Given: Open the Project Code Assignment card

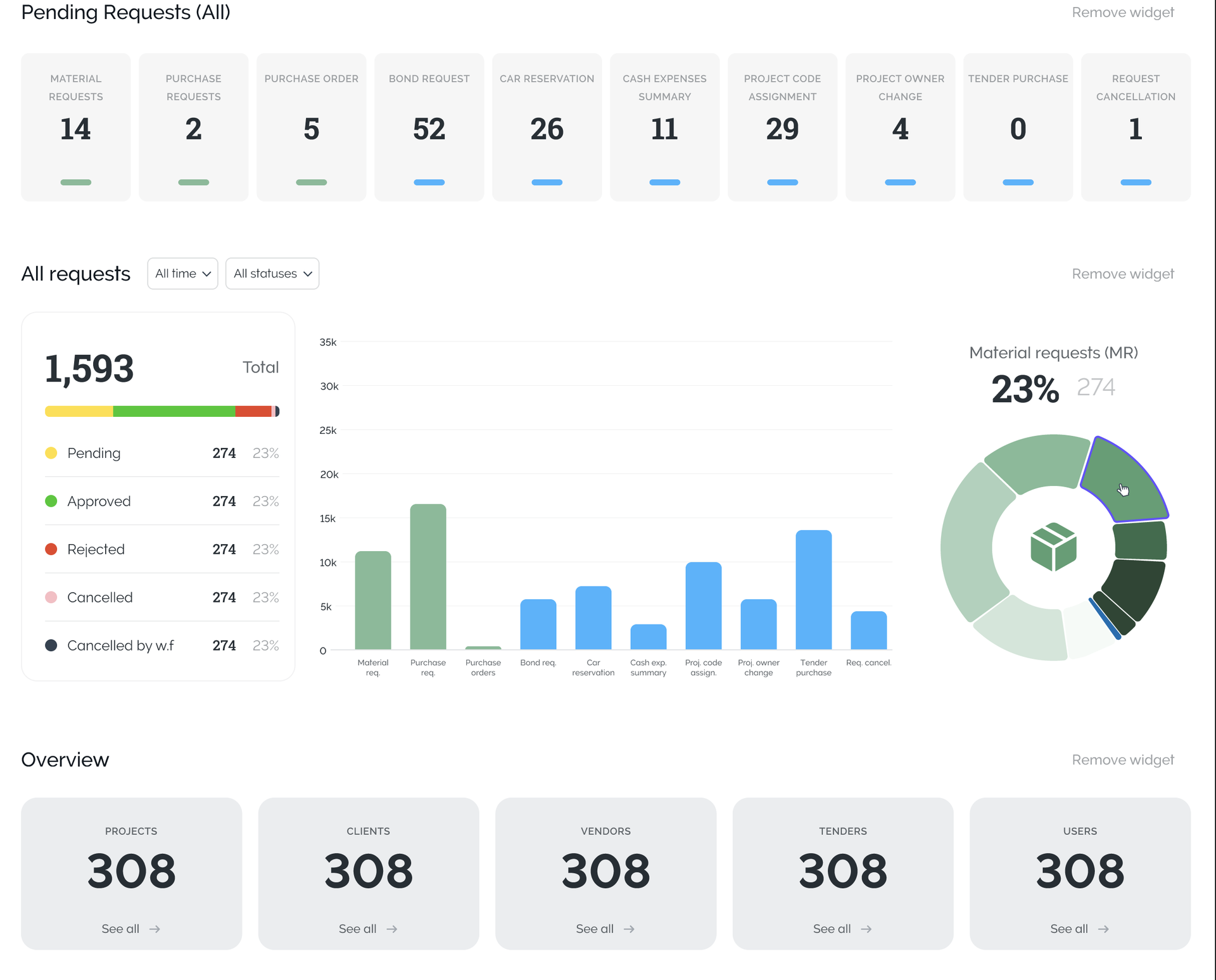Looking at the screenshot, I should pyautogui.click(x=782, y=127).
